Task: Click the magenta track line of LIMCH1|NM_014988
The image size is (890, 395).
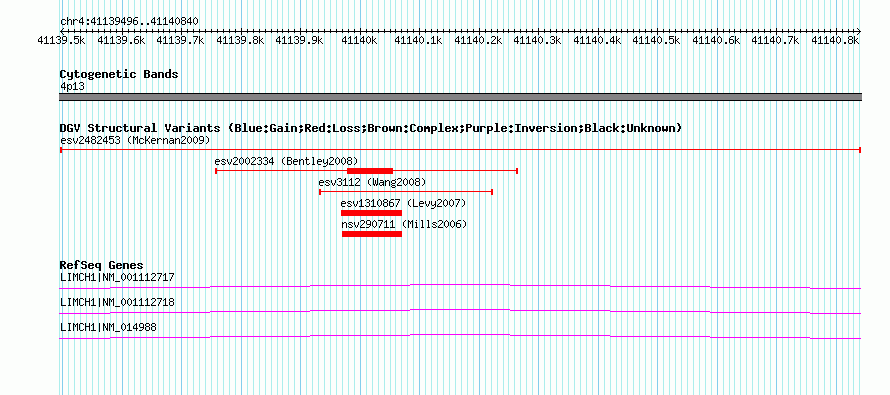Action: pos(460,337)
